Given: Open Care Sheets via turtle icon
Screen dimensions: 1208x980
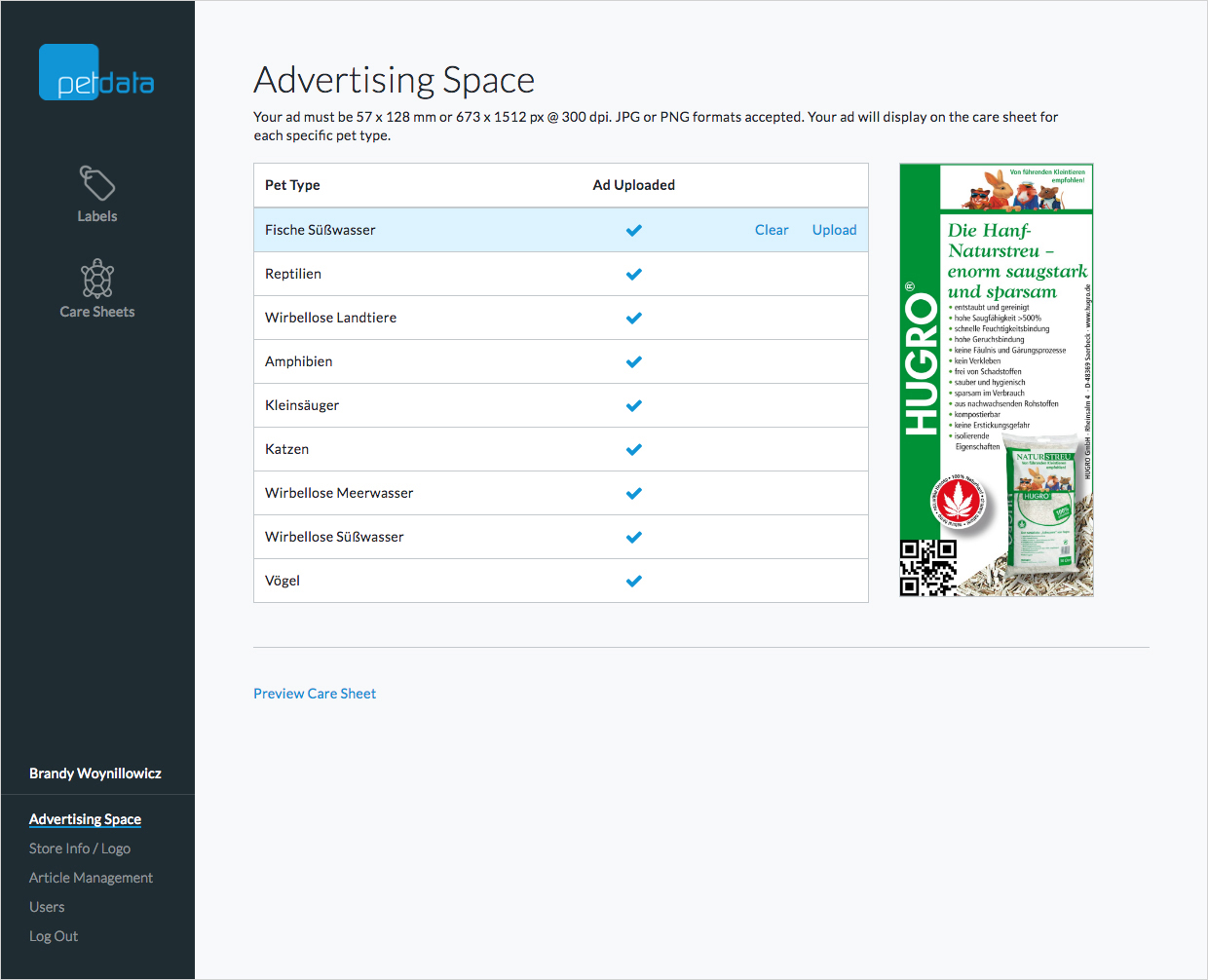Looking at the screenshot, I should pos(96,280).
